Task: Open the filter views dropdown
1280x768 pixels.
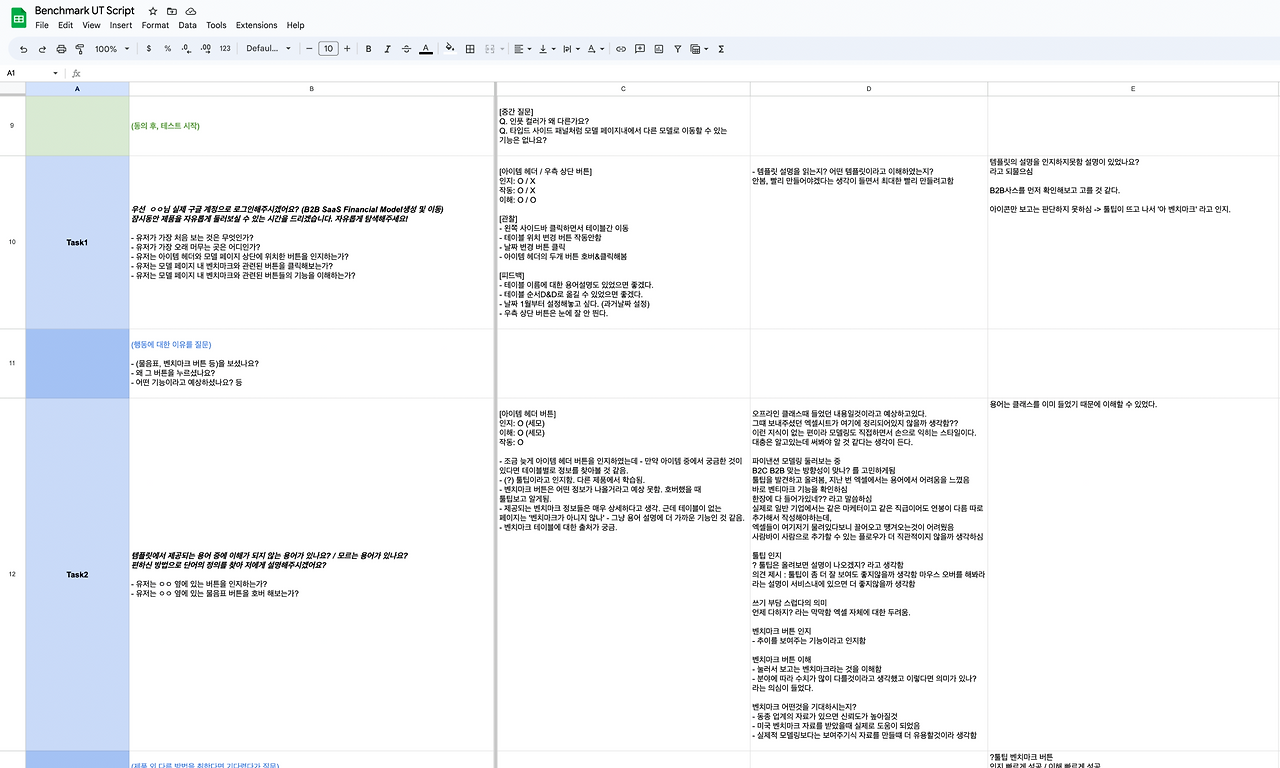Action: point(697,48)
